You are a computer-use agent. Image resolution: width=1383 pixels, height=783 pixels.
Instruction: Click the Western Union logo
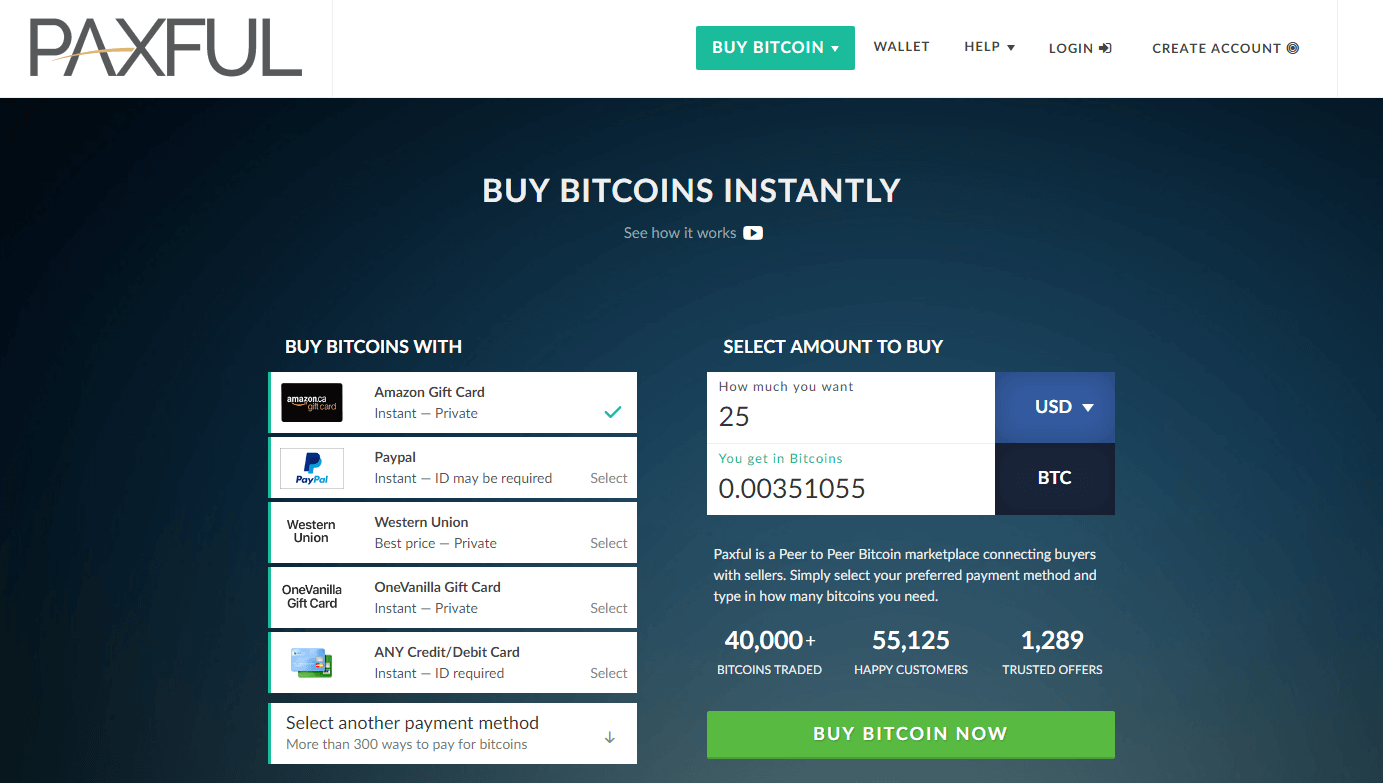311,531
